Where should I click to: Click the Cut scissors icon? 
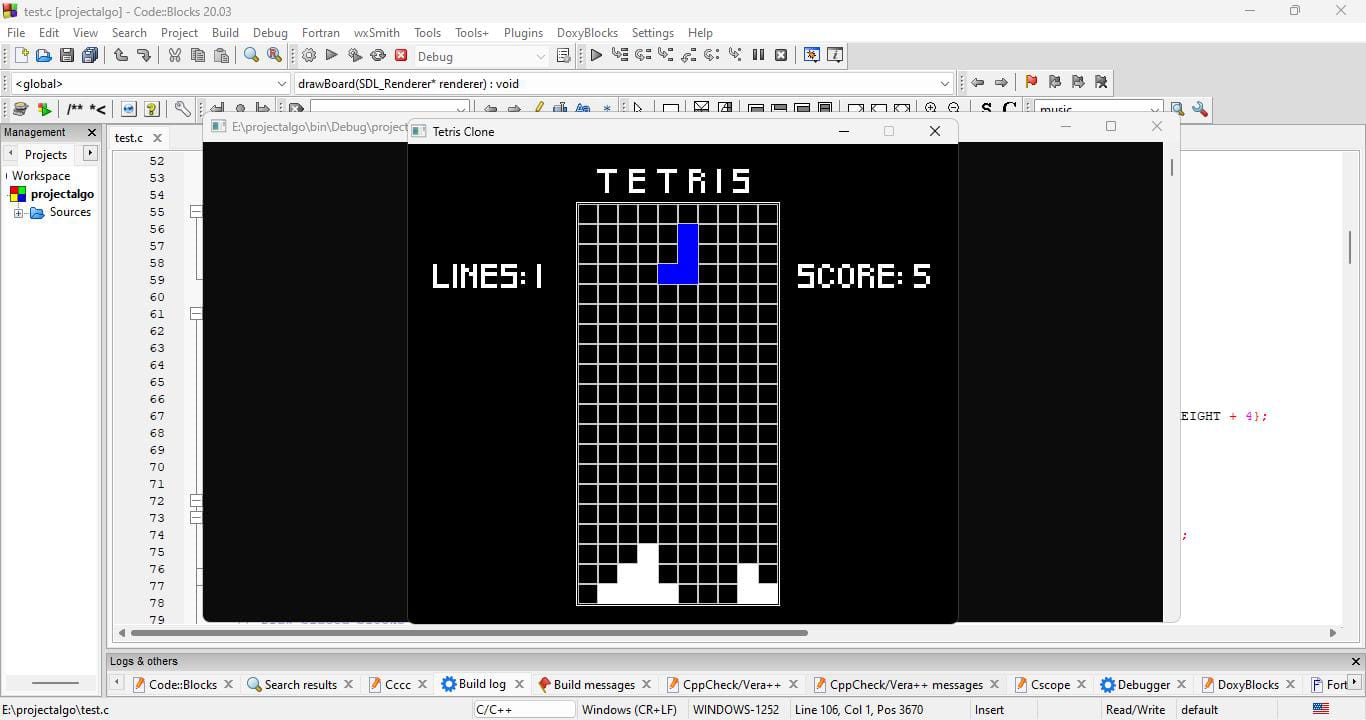click(174, 56)
